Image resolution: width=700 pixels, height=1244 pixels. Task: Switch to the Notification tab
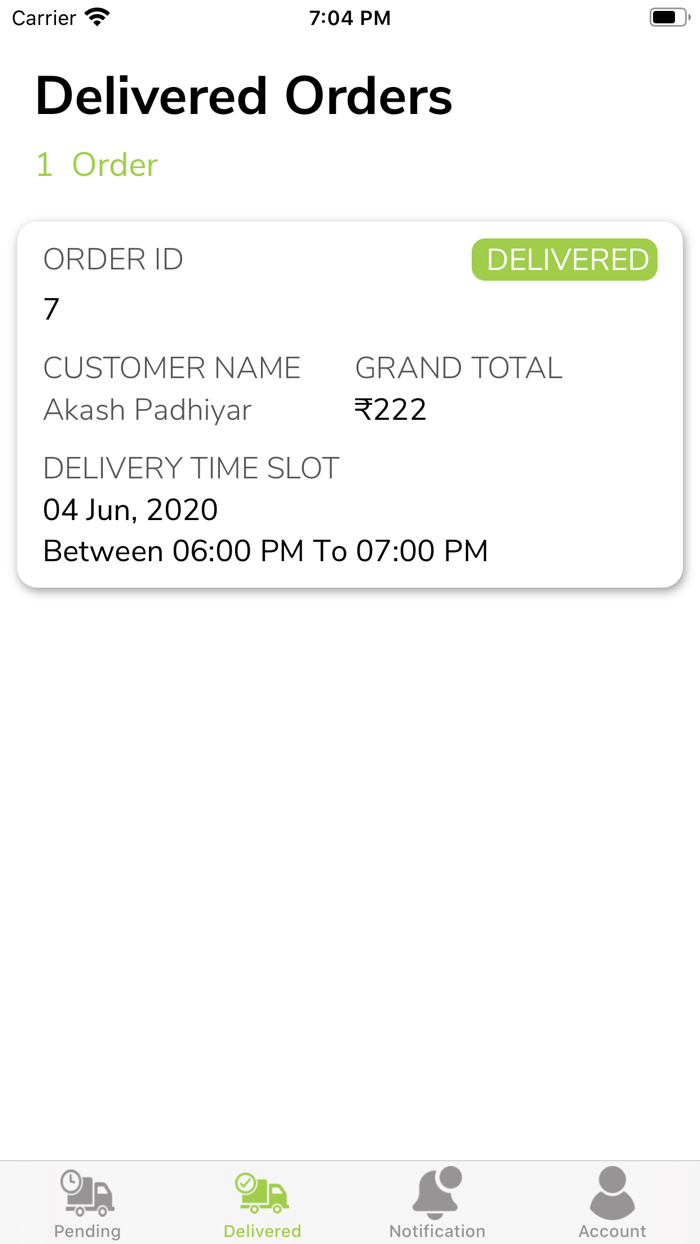point(437,1231)
